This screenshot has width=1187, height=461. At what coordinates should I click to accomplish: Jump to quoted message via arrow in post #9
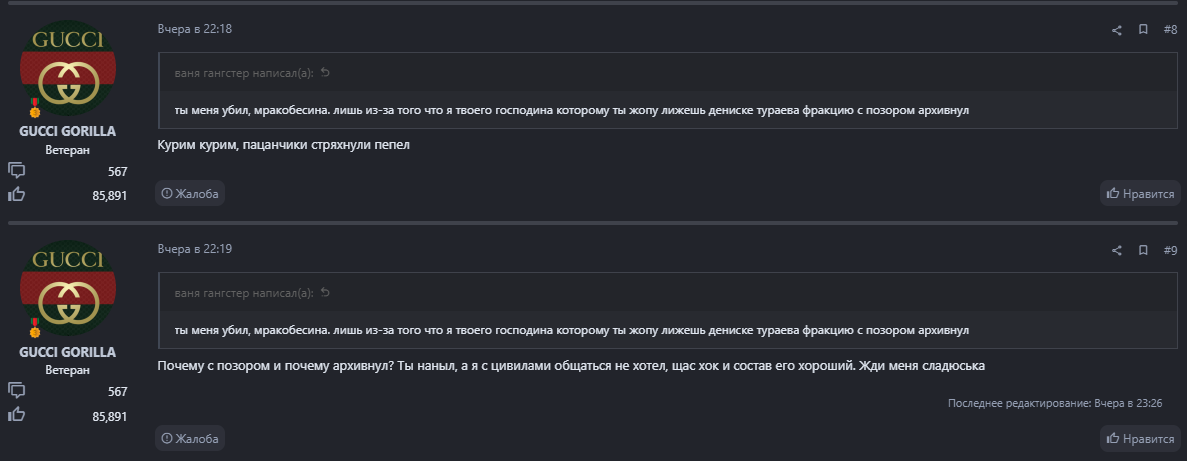click(x=325, y=293)
